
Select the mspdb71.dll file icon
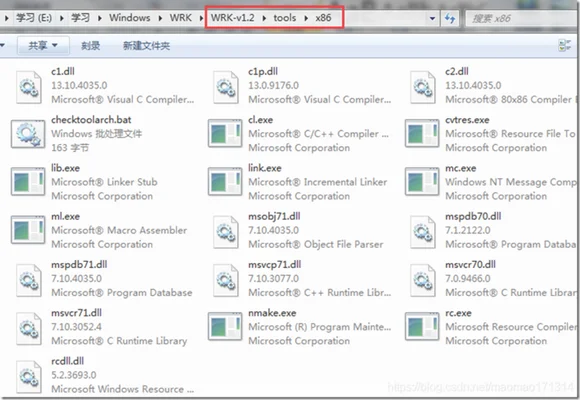28,280
